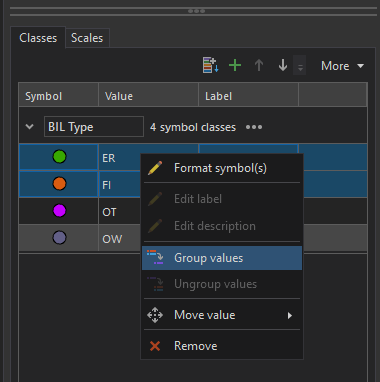The image size is (380, 382).
Task: Switch to the Classes tab
Action: pyautogui.click(x=38, y=38)
